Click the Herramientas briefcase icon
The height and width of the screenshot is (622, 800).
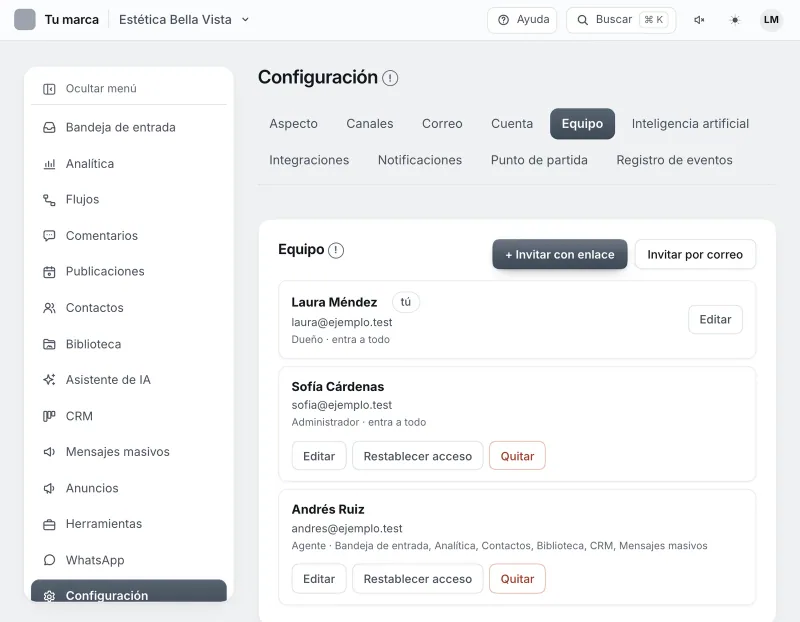pyautogui.click(x=49, y=525)
